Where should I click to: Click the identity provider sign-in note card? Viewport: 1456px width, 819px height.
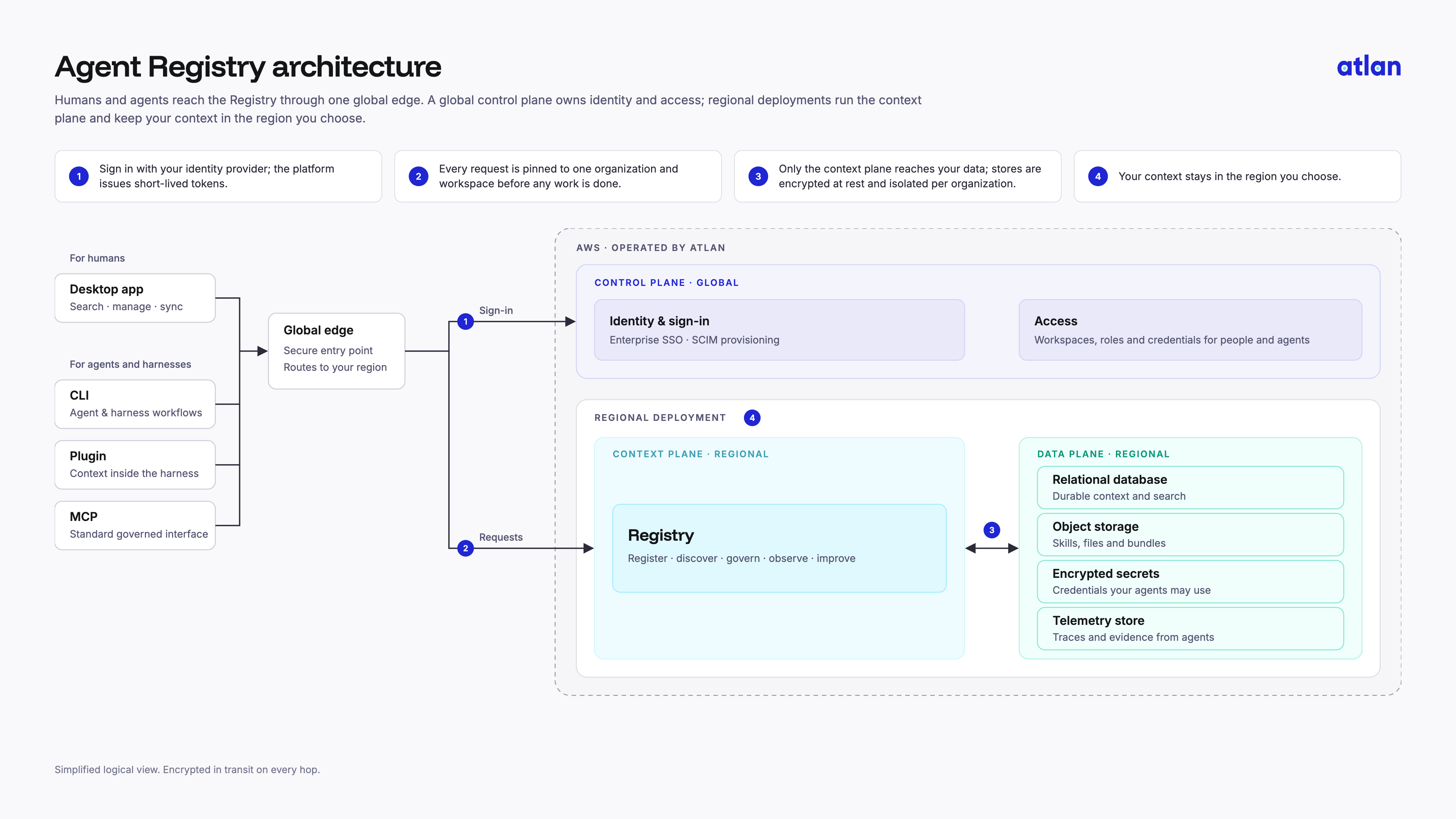(x=218, y=176)
